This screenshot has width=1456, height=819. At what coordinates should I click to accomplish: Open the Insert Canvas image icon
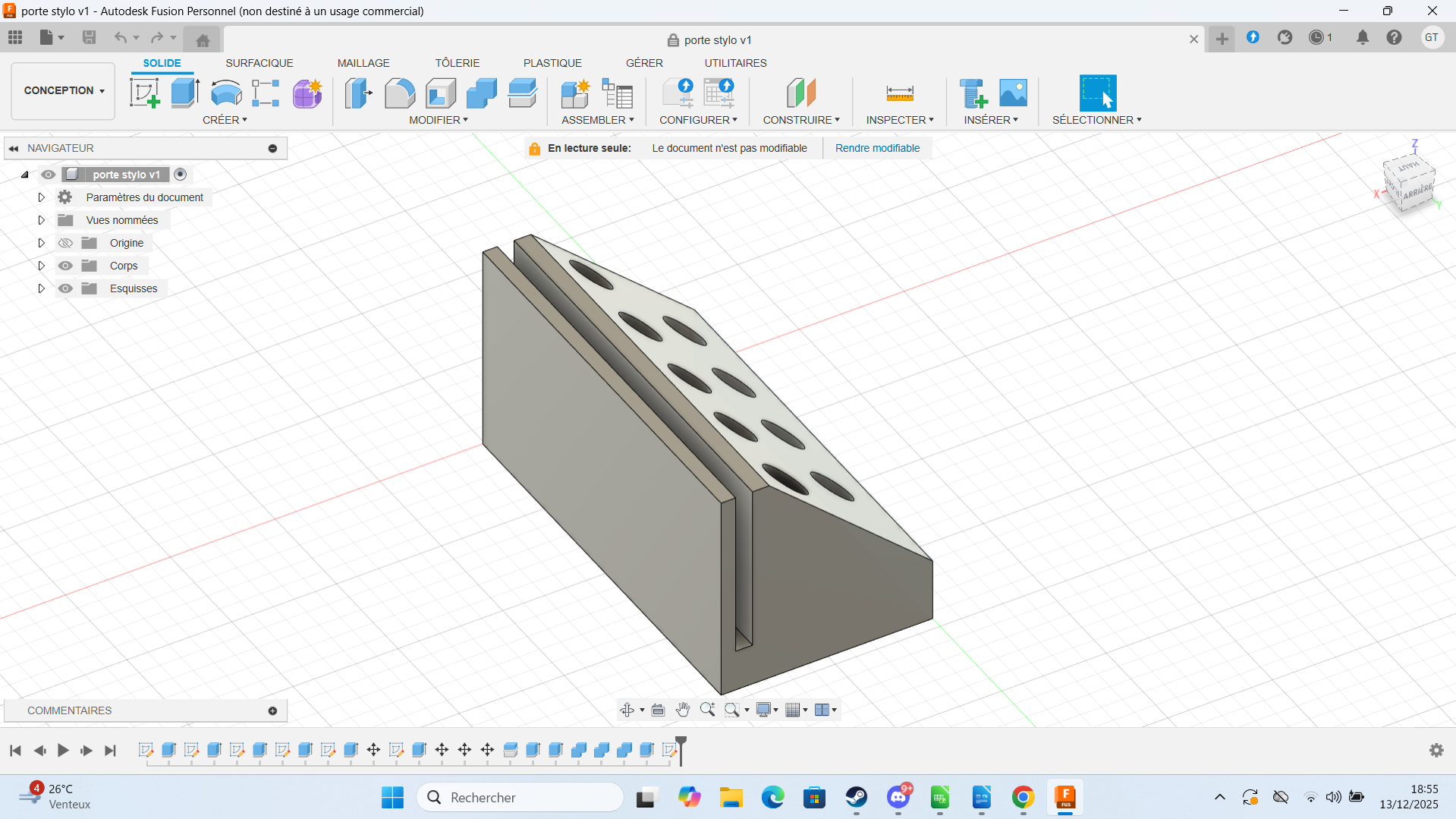pos(1013,93)
